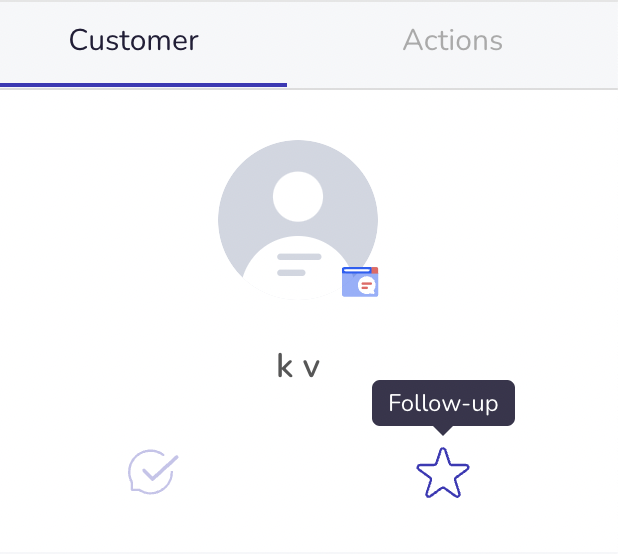Open the customer avatar placeholder image
Image resolution: width=618 pixels, height=554 pixels.
pyautogui.click(x=298, y=220)
